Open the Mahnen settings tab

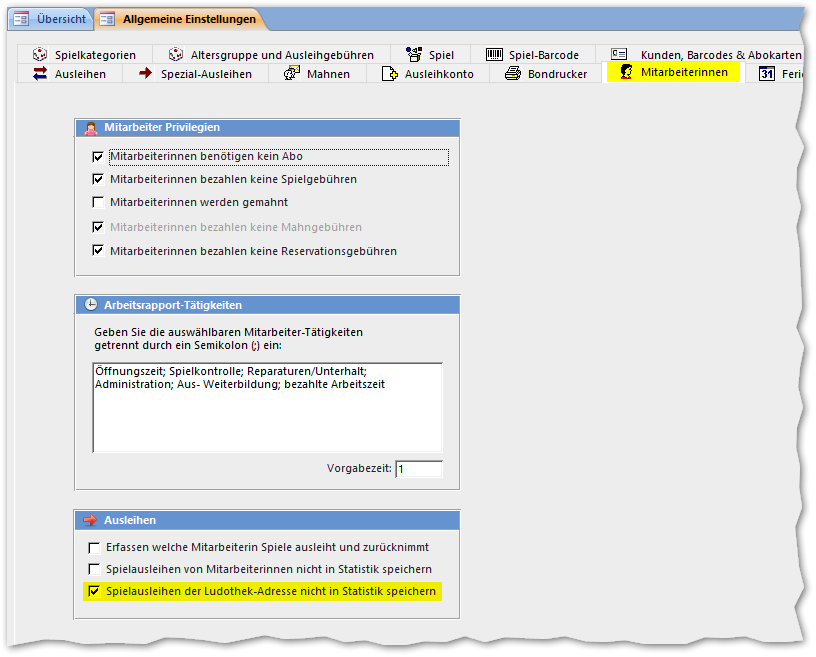(317, 73)
